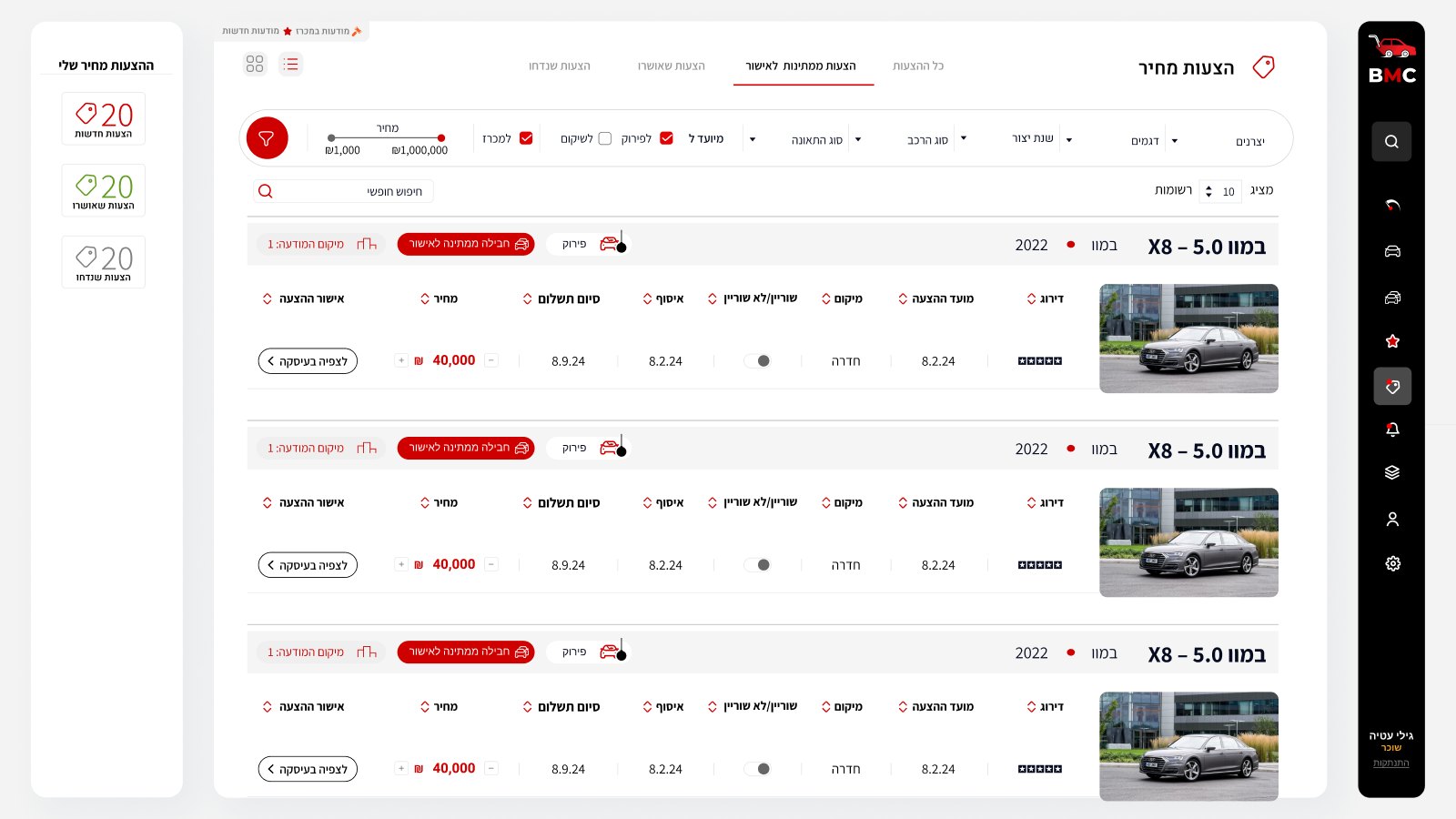The width and height of the screenshot is (1456, 819).
Task: Click the plus button beside 40,000 in the first listing
Action: point(401,360)
